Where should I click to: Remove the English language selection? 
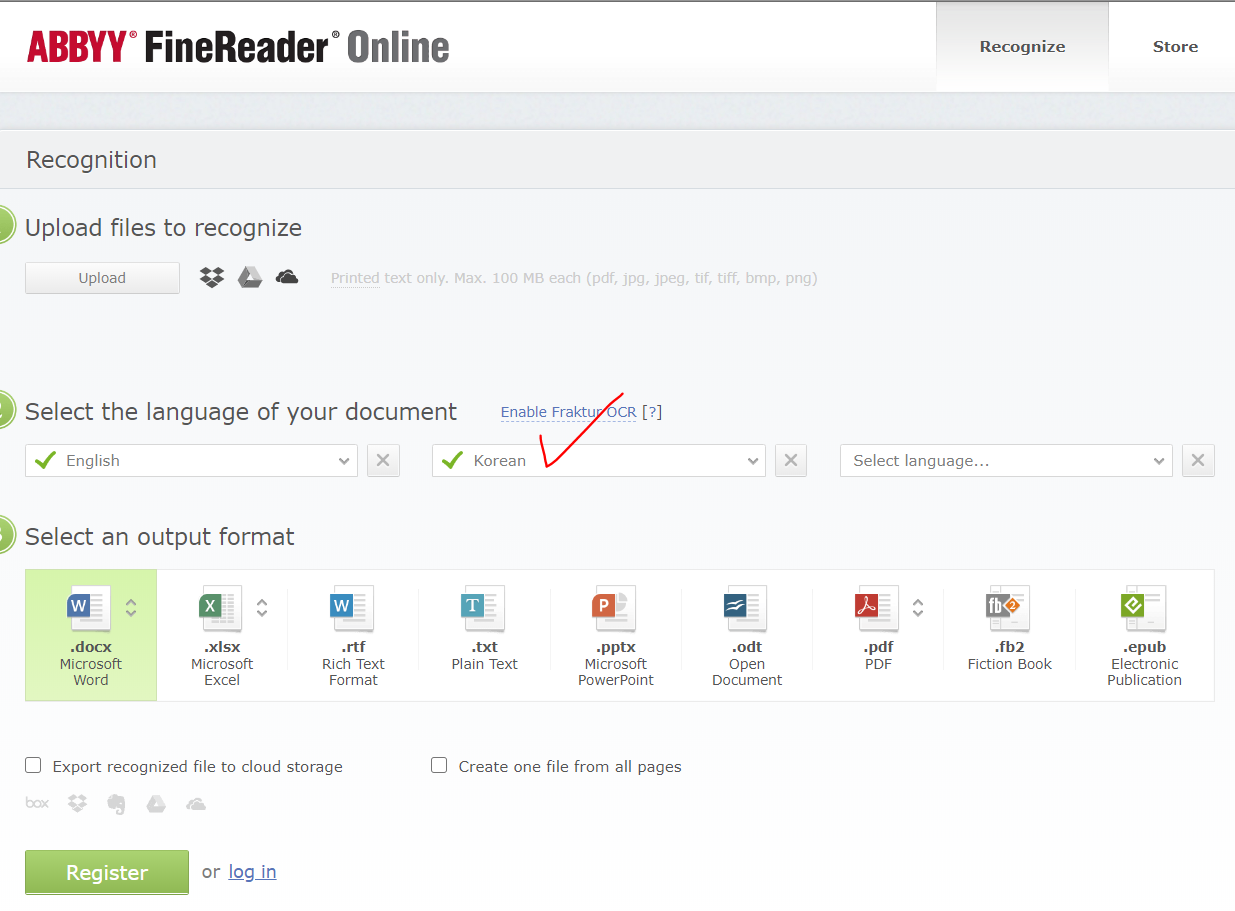(x=383, y=461)
